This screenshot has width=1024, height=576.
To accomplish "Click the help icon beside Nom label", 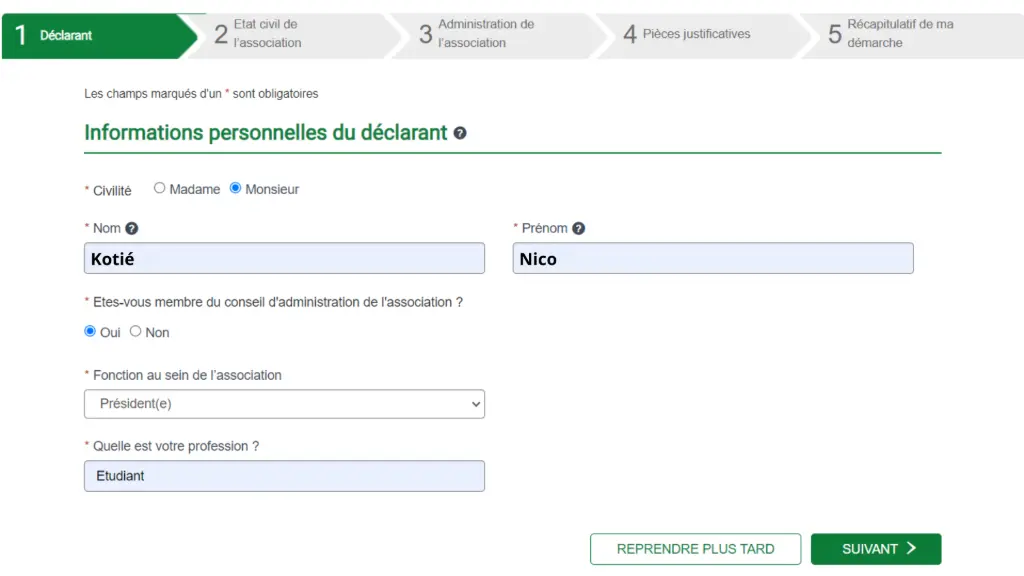I will [132, 229].
